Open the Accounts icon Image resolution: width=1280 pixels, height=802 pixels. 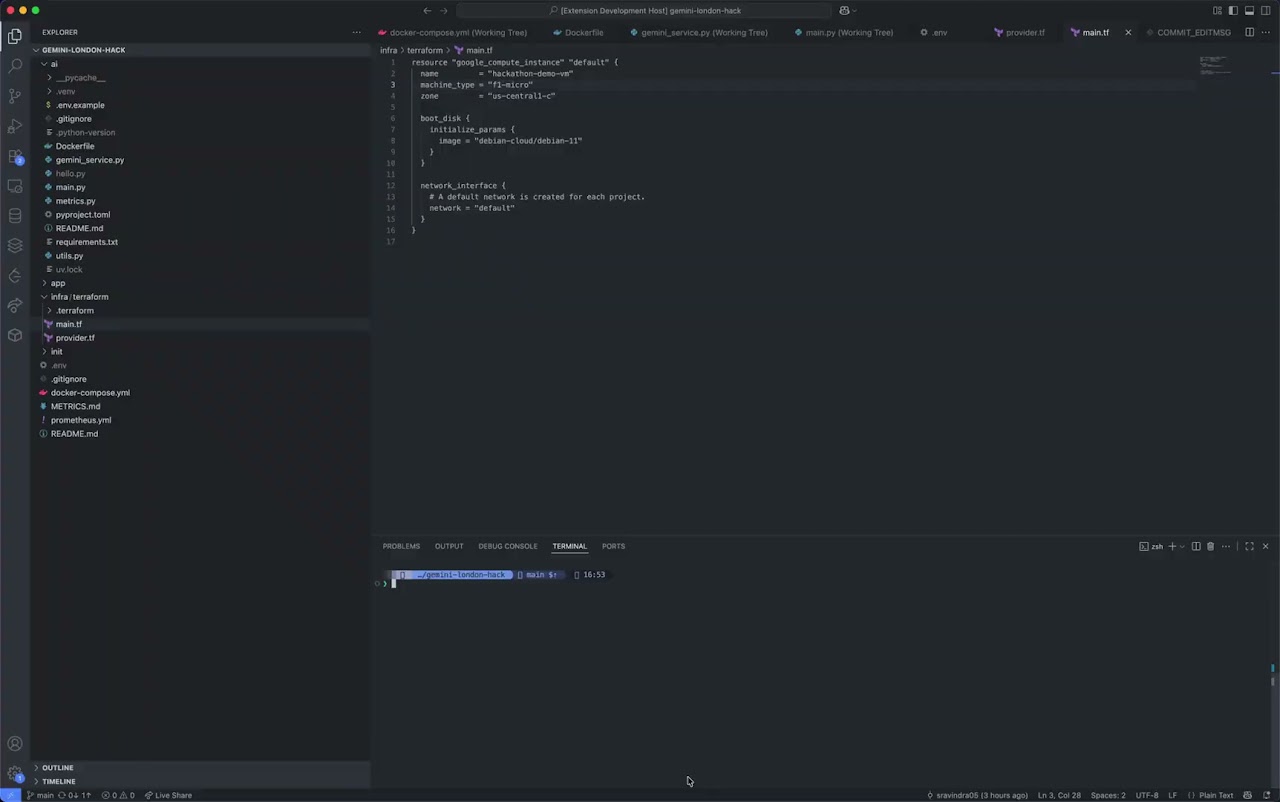(x=15, y=744)
